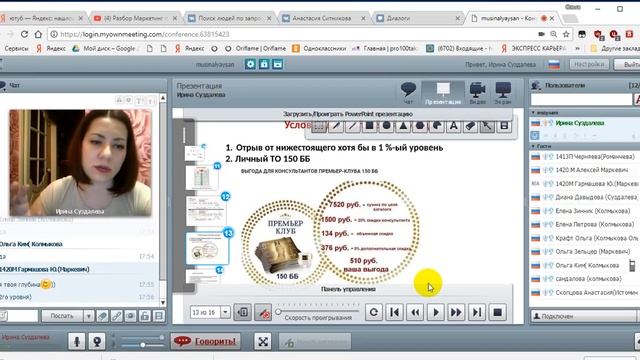Open the Одноклассники bookmark
This screenshot has height=360, width=640.
[319, 48]
